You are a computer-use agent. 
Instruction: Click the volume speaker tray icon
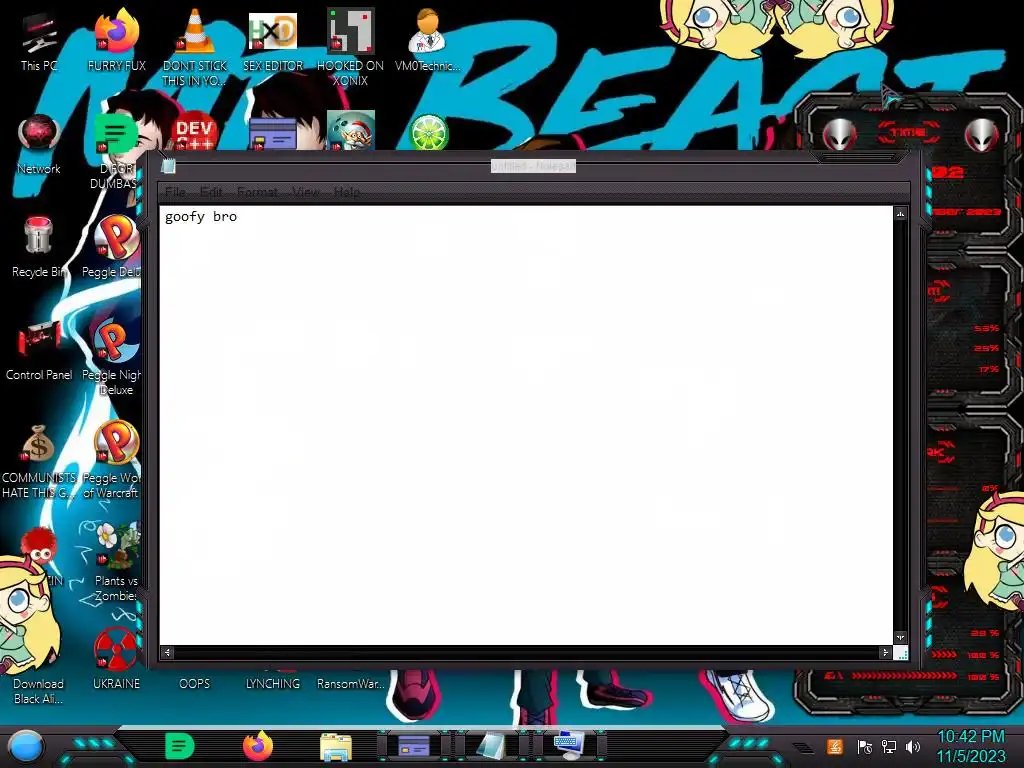[913, 746]
